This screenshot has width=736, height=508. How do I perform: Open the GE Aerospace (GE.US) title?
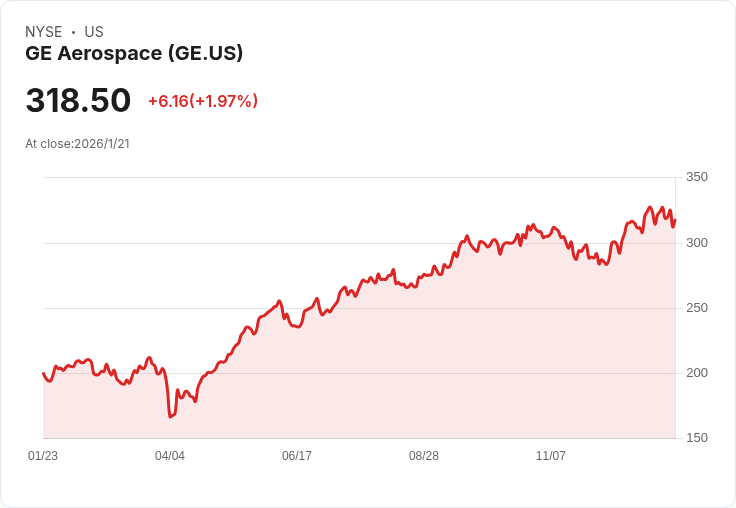point(134,53)
